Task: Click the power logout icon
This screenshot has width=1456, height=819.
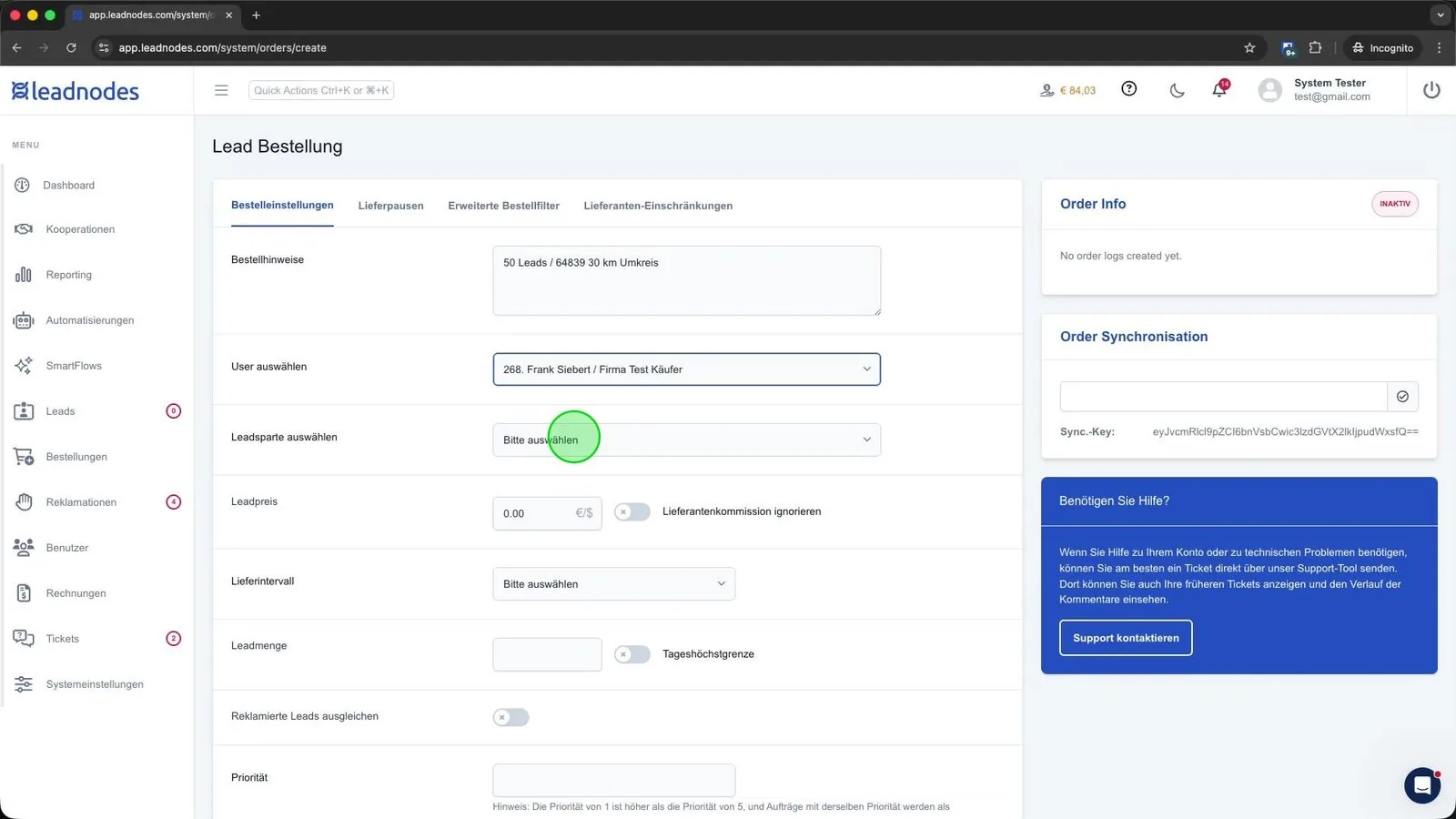Action: [1431, 90]
